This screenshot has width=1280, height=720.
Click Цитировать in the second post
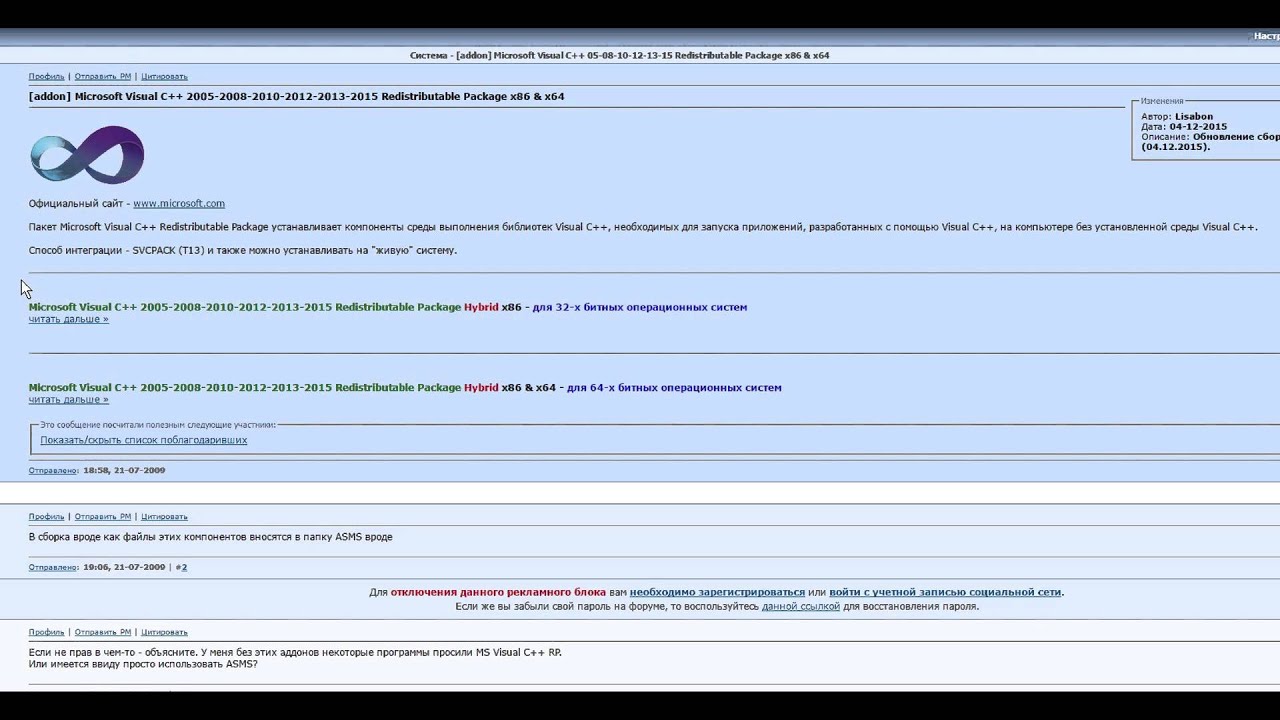164,517
